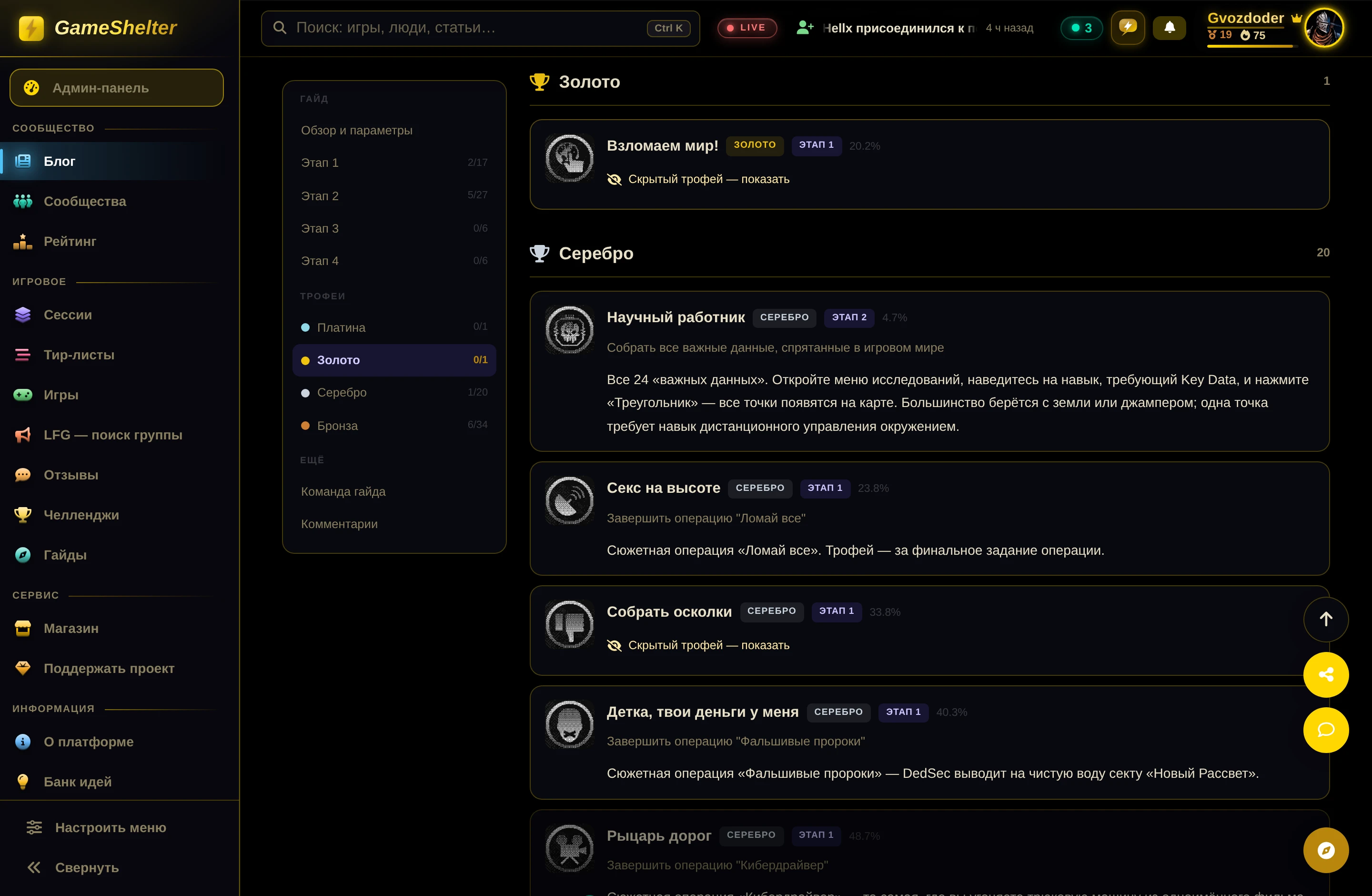Image resolution: width=1372 pixels, height=896 pixels.
Task: Open the online counter badge showing 3
Action: (1081, 28)
